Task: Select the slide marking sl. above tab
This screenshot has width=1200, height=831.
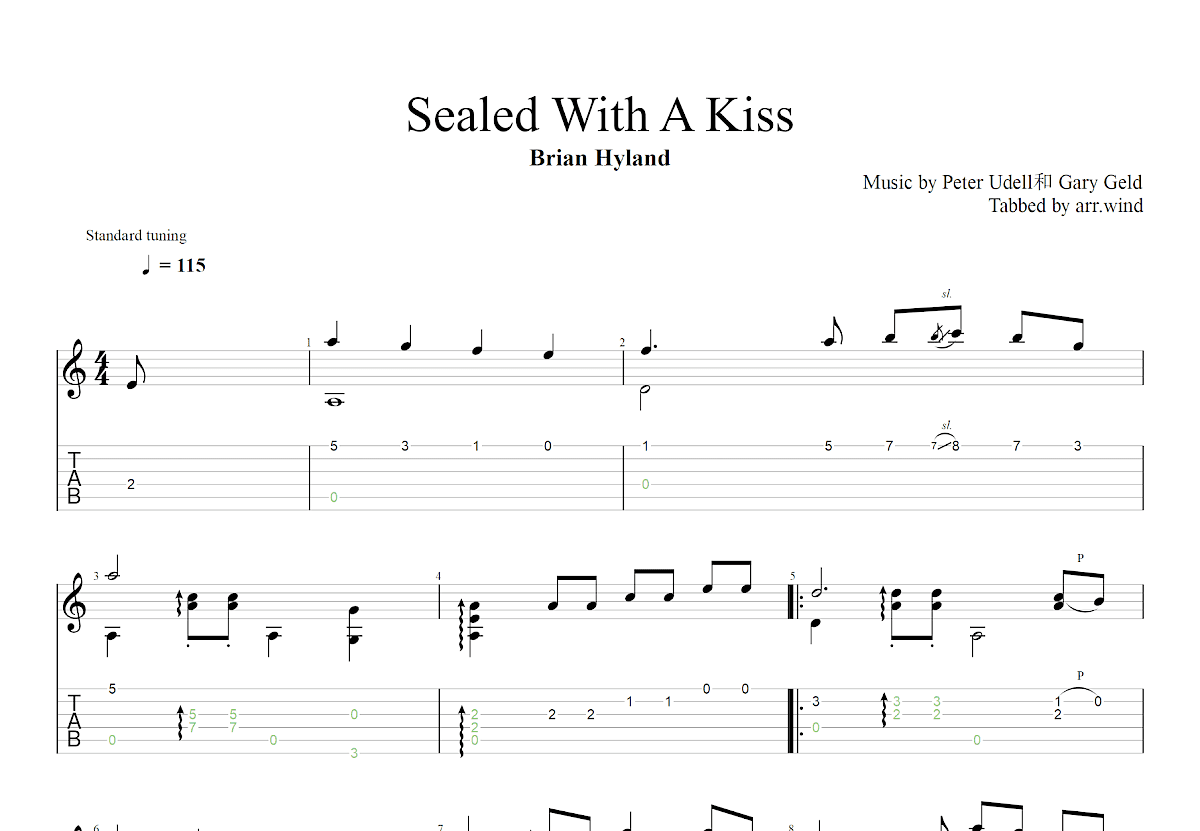Action: [946, 425]
